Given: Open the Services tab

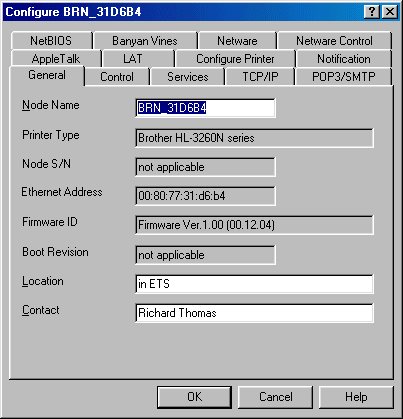Looking at the screenshot, I should point(188,77).
